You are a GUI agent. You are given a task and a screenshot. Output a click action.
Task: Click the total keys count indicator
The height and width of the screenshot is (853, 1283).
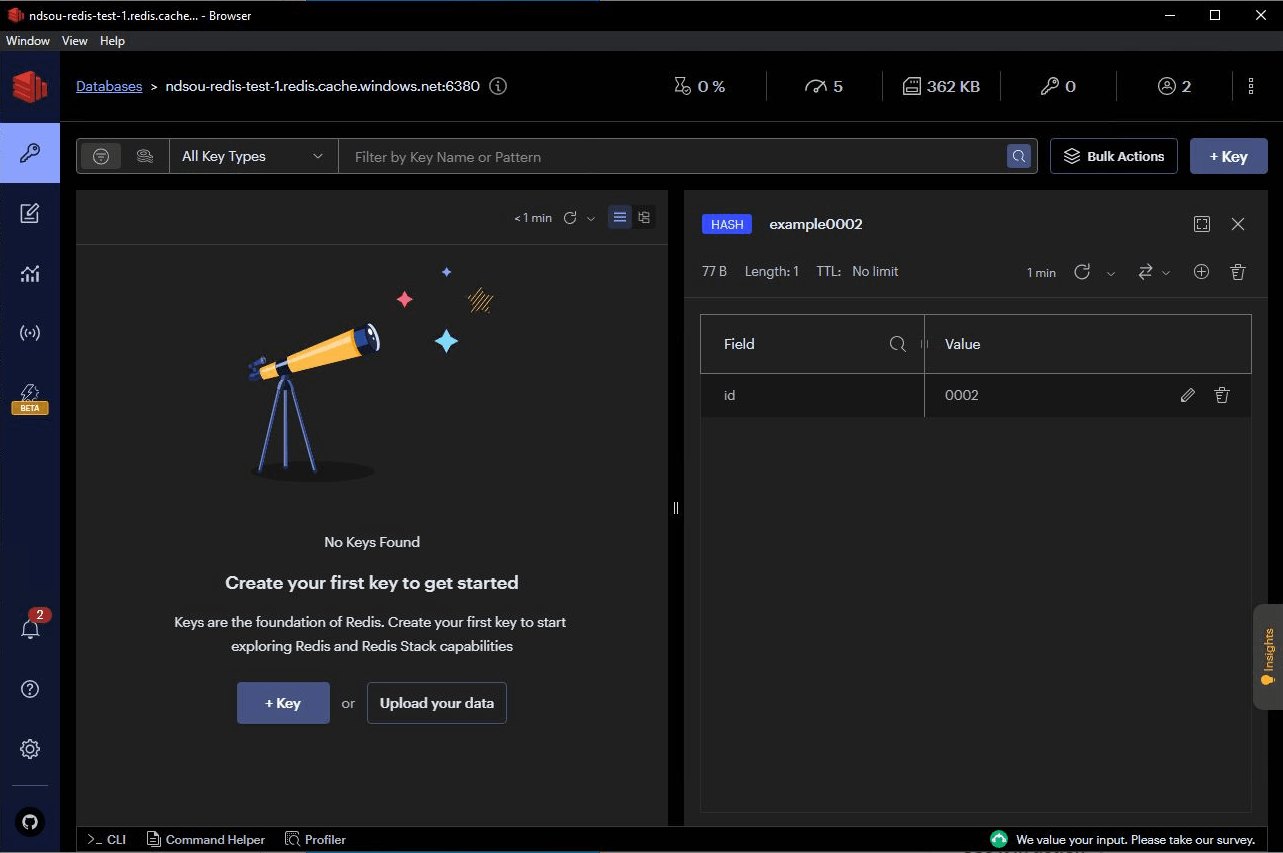click(1058, 86)
